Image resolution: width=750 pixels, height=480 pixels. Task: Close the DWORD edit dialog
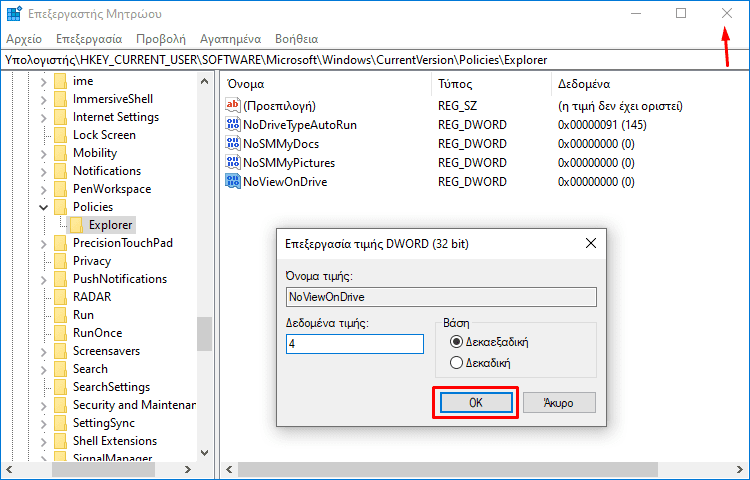[x=591, y=243]
